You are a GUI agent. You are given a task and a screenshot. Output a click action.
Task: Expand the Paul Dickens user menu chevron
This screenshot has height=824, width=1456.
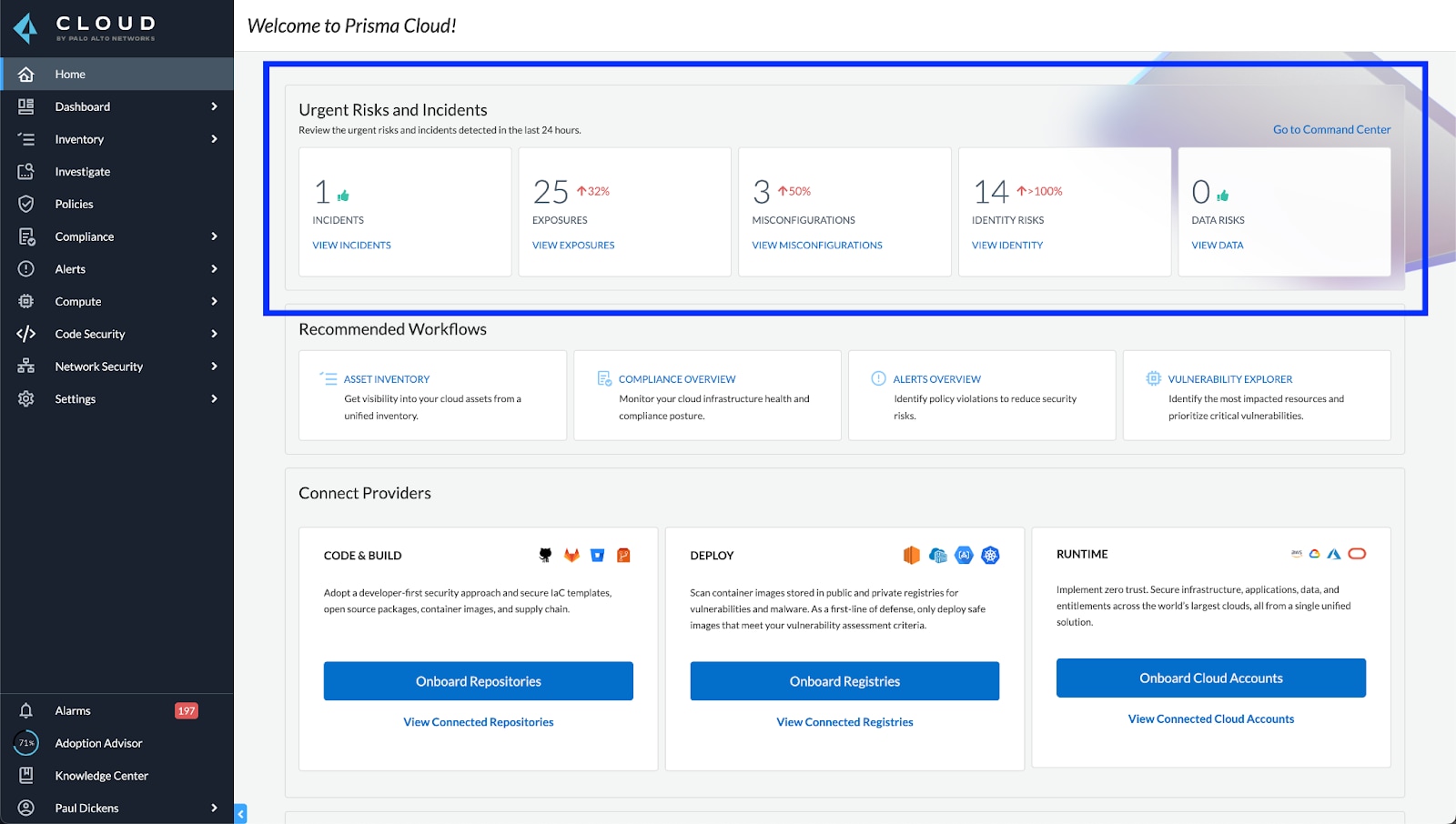214,808
